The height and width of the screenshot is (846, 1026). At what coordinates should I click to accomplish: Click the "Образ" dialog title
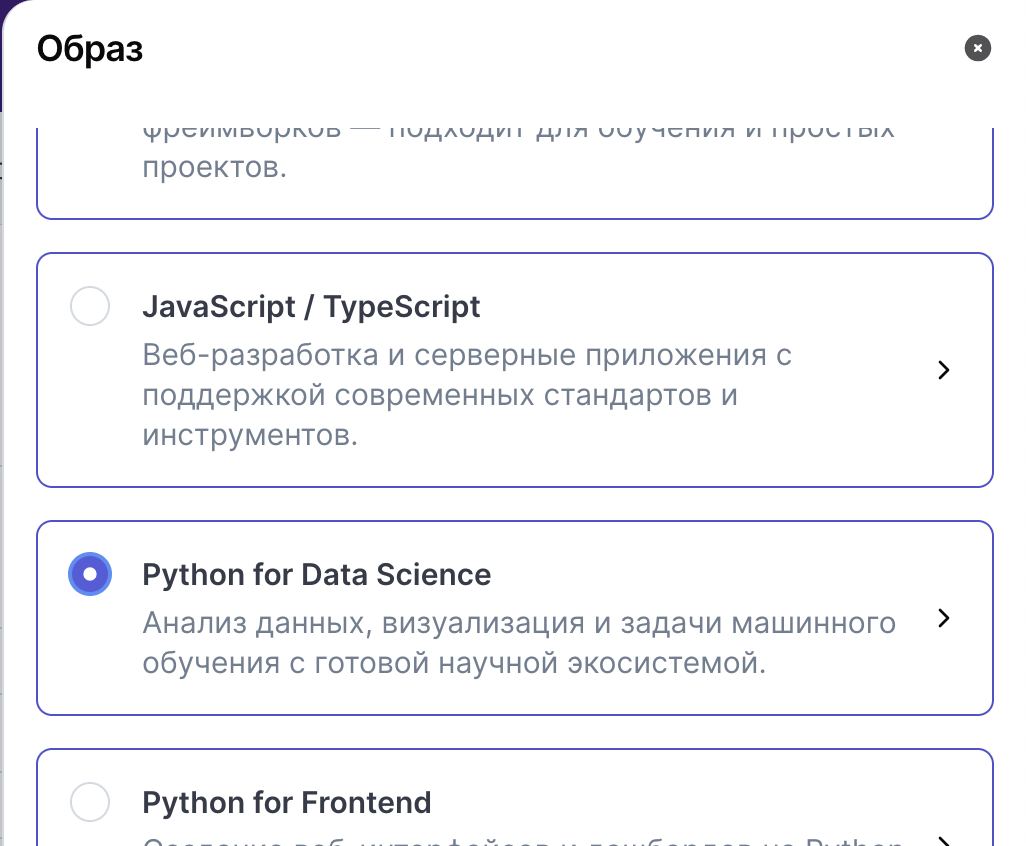pos(90,48)
